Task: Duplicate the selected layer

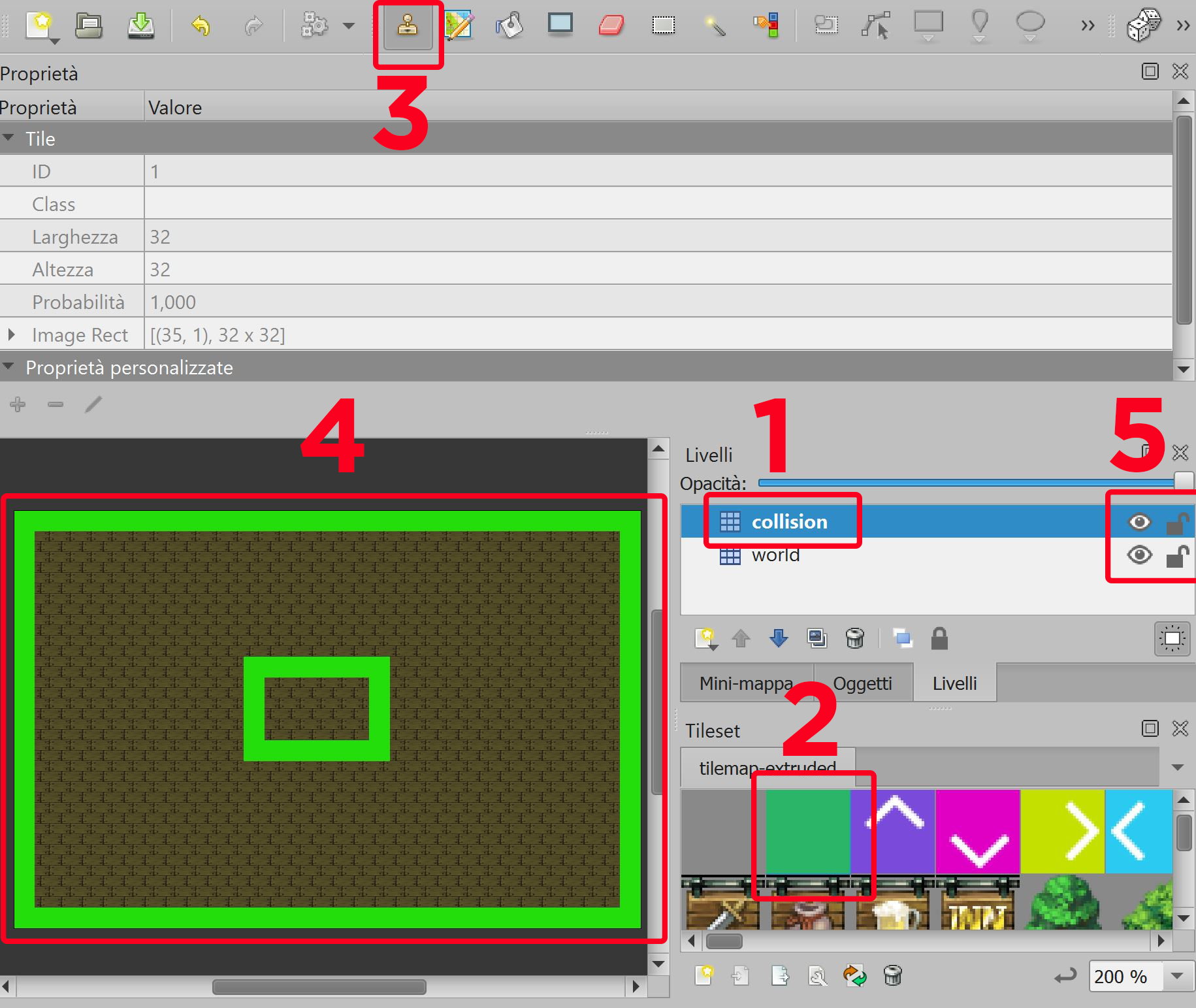Action: (x=816, y=638)
